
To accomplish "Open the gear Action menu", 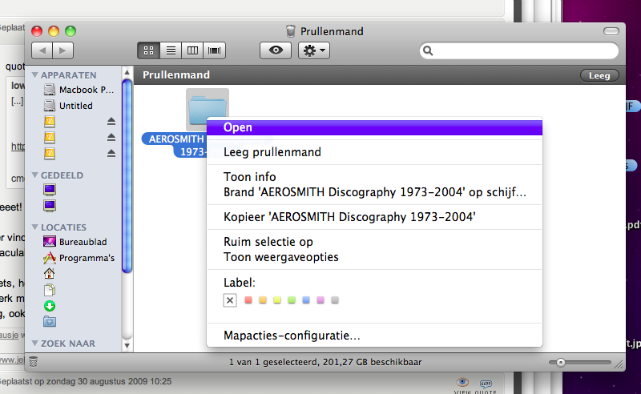I will click(x=314, y=51).
